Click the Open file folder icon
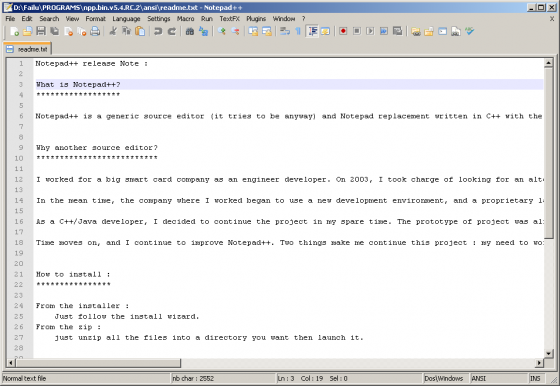560x386 pixels. 28,31
